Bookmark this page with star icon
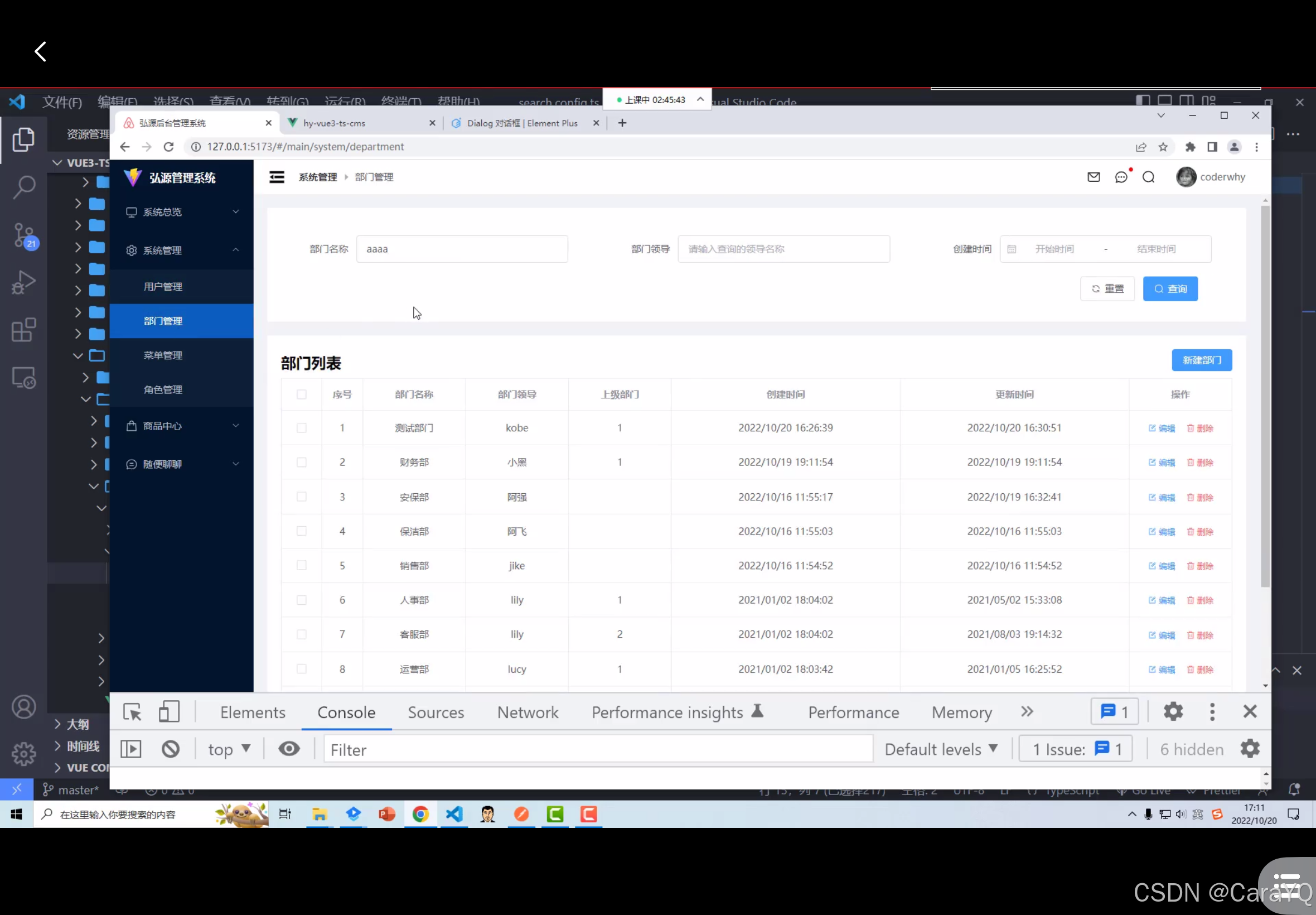The height and width of the screenshot is (915, 1316). 1163,147
